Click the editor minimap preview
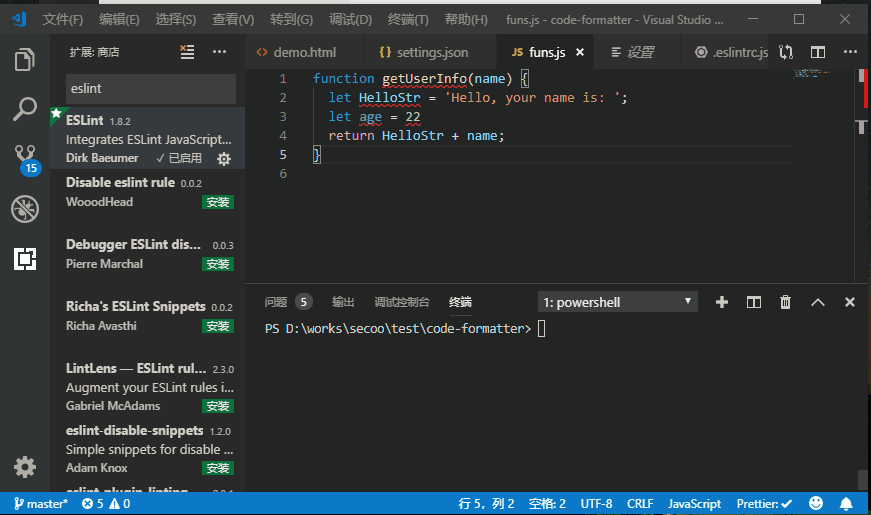The image size is (871, 515). (x=813, y=73)
